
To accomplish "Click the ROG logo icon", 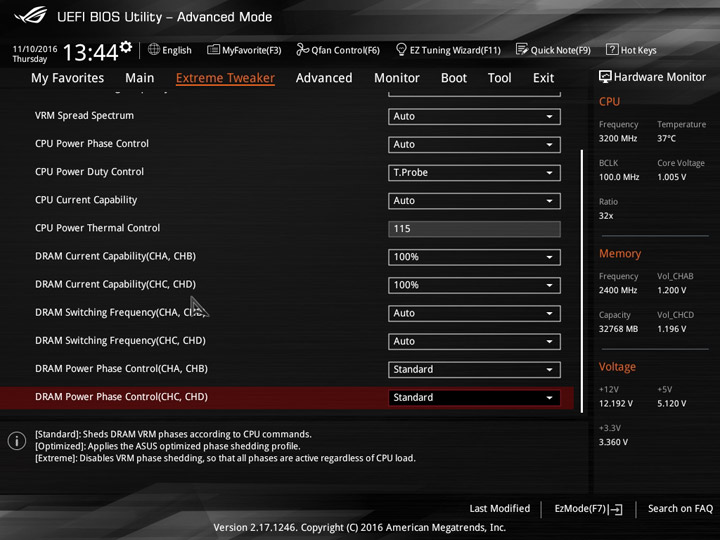I will [x=30, y=15].
